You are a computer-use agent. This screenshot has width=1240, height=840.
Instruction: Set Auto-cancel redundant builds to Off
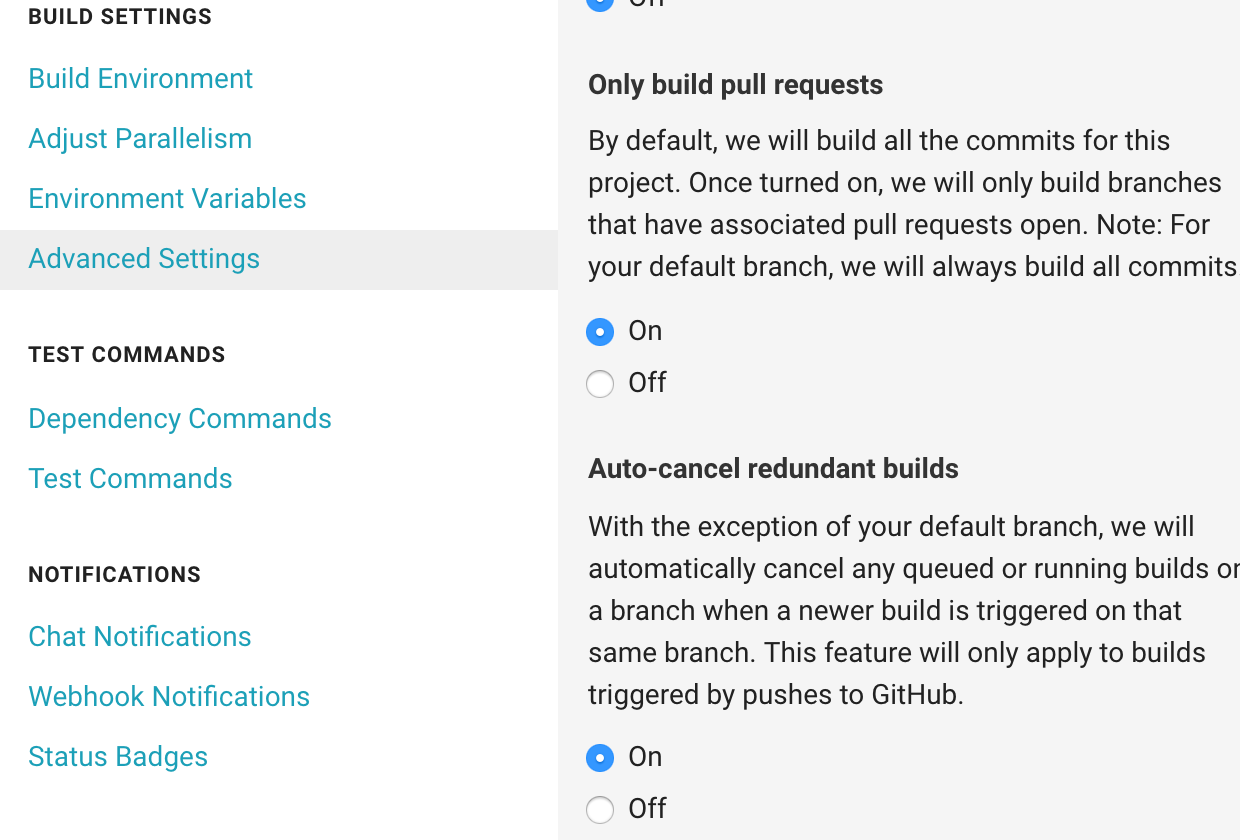click(600, 809)
